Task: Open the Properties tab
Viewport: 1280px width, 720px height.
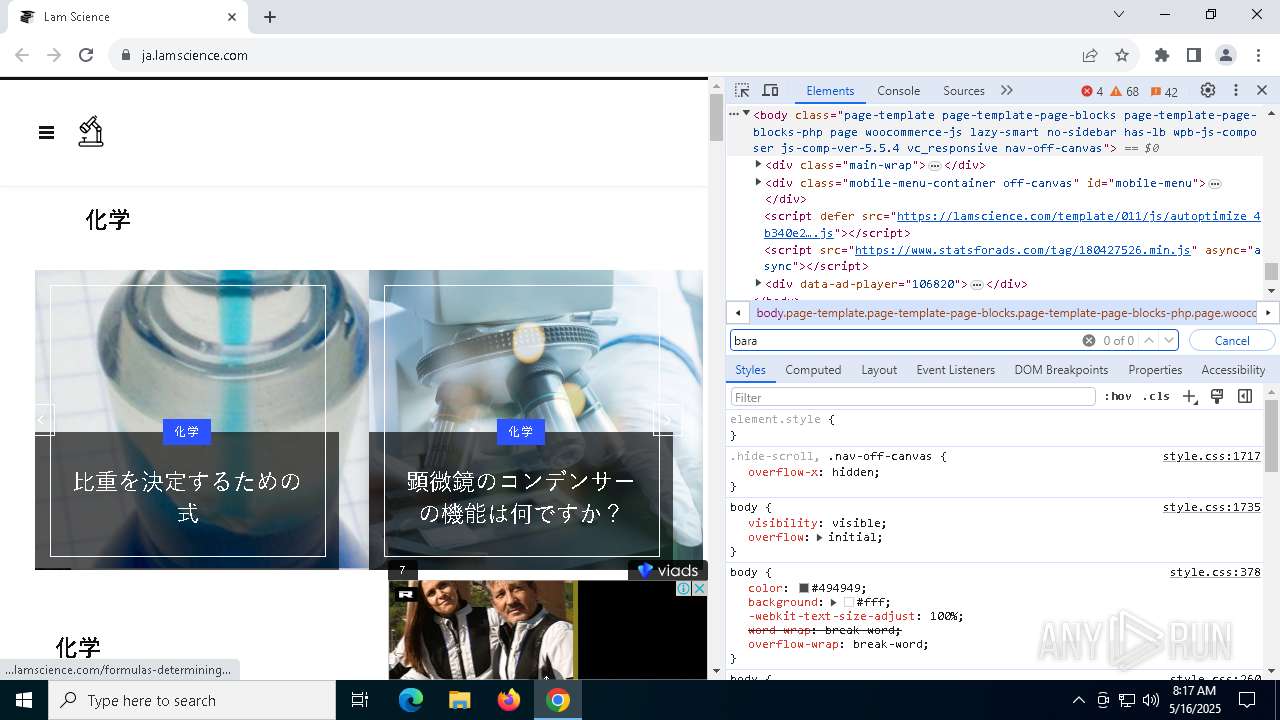Action: (1155, 369)
